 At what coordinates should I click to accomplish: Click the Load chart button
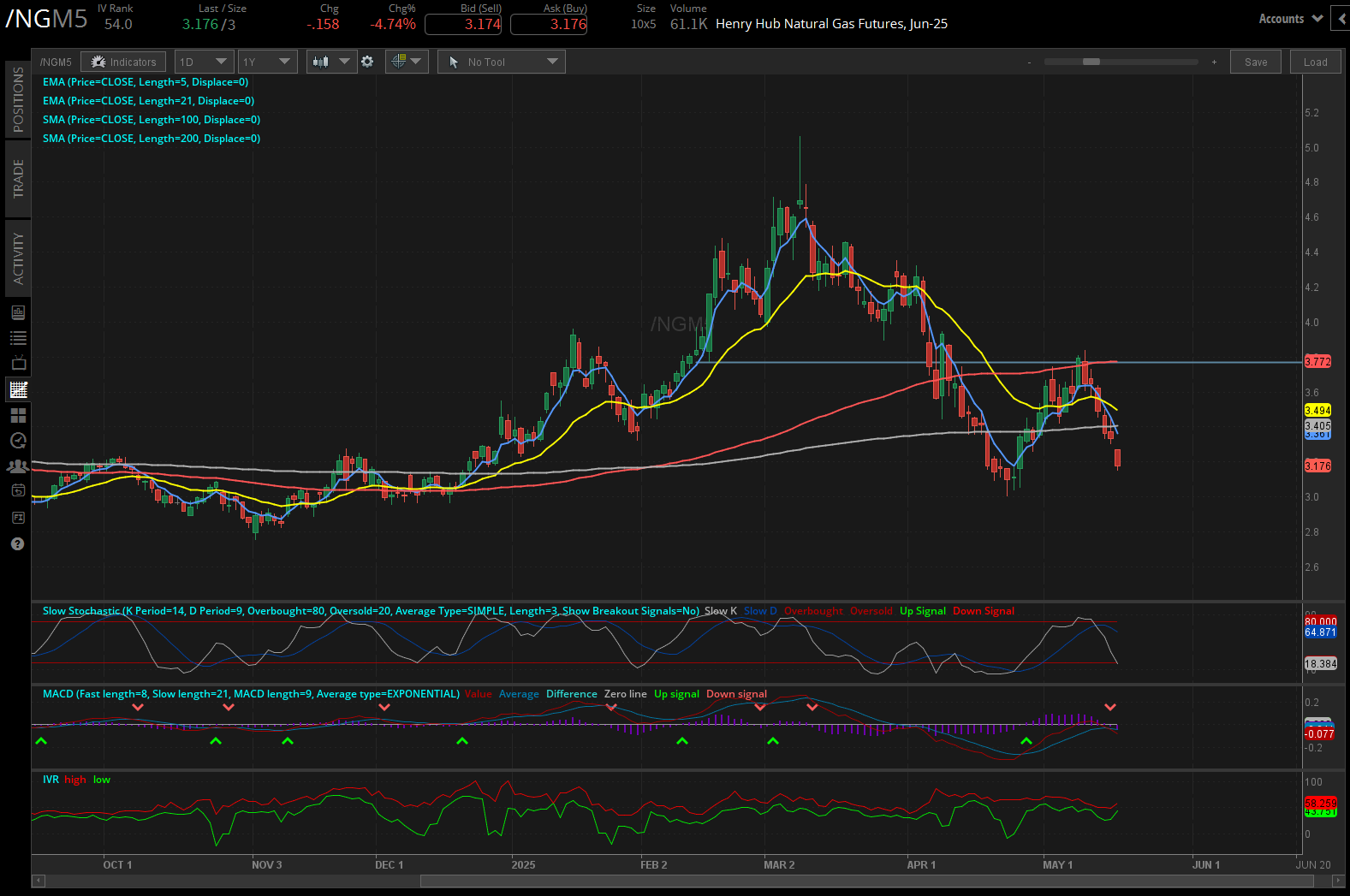tap(1315, 62)
